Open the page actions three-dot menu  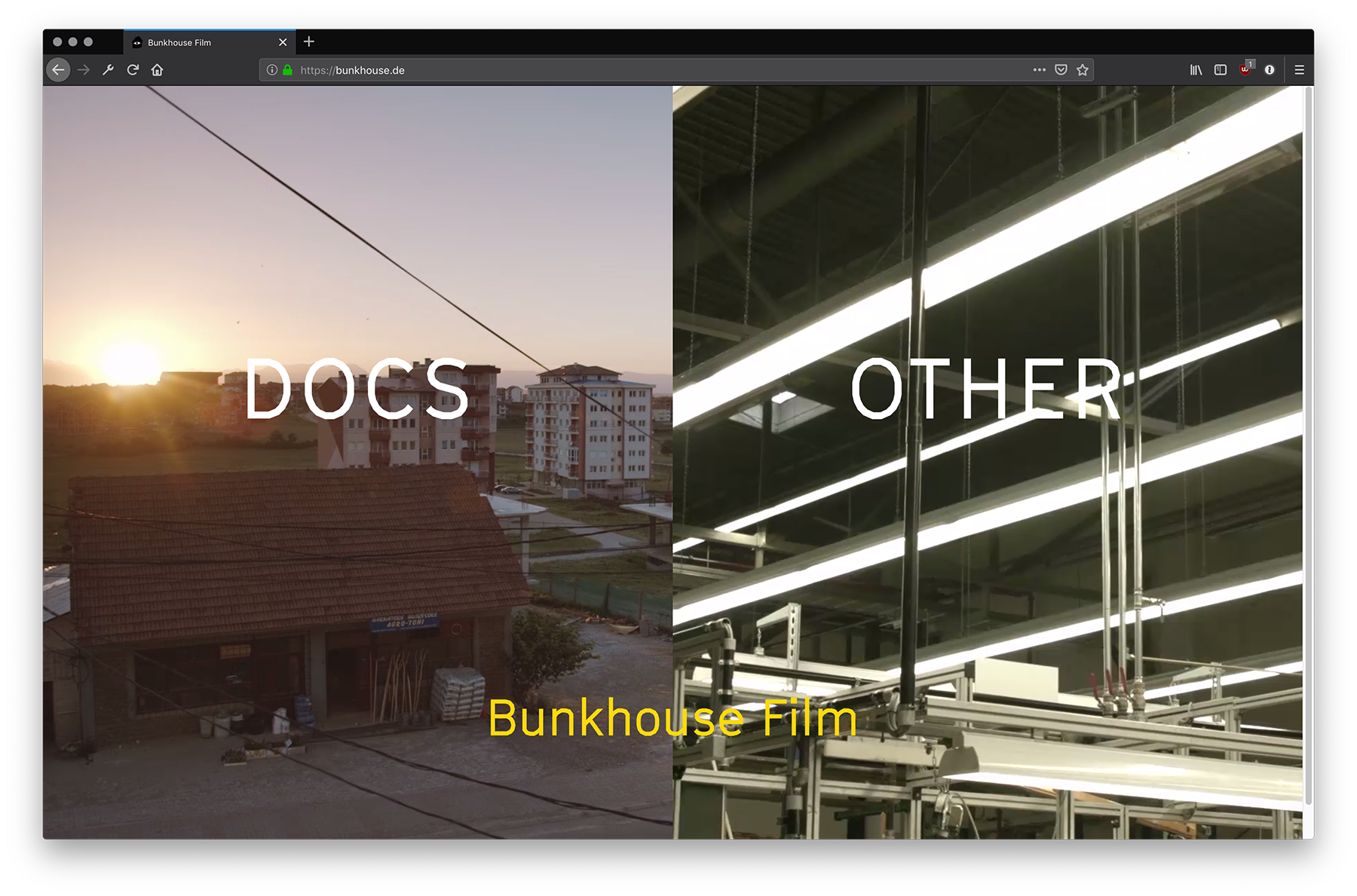[x=1039, y=70]
